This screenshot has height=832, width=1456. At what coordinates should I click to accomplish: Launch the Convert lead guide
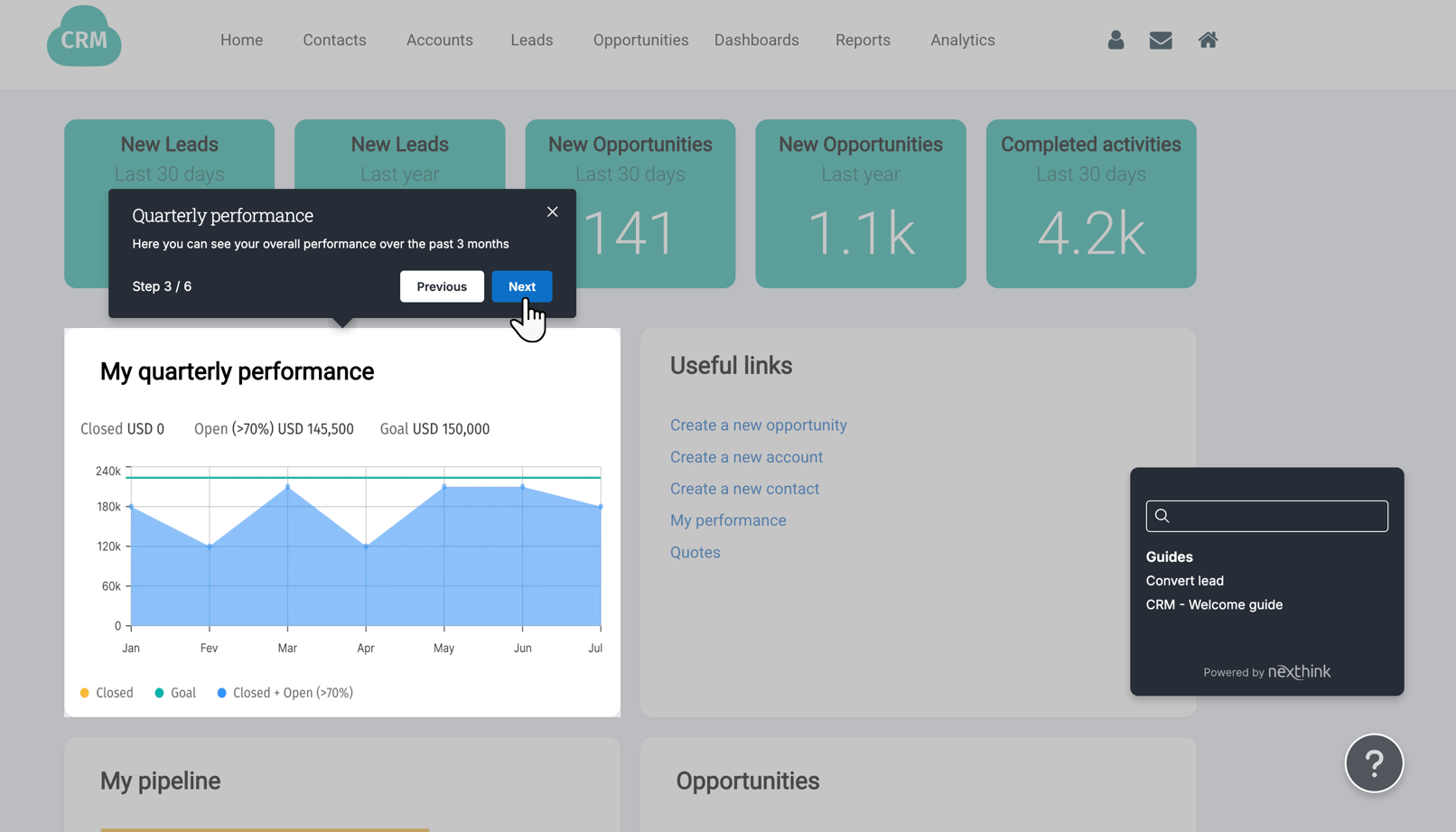click(x=1184, y=581)
